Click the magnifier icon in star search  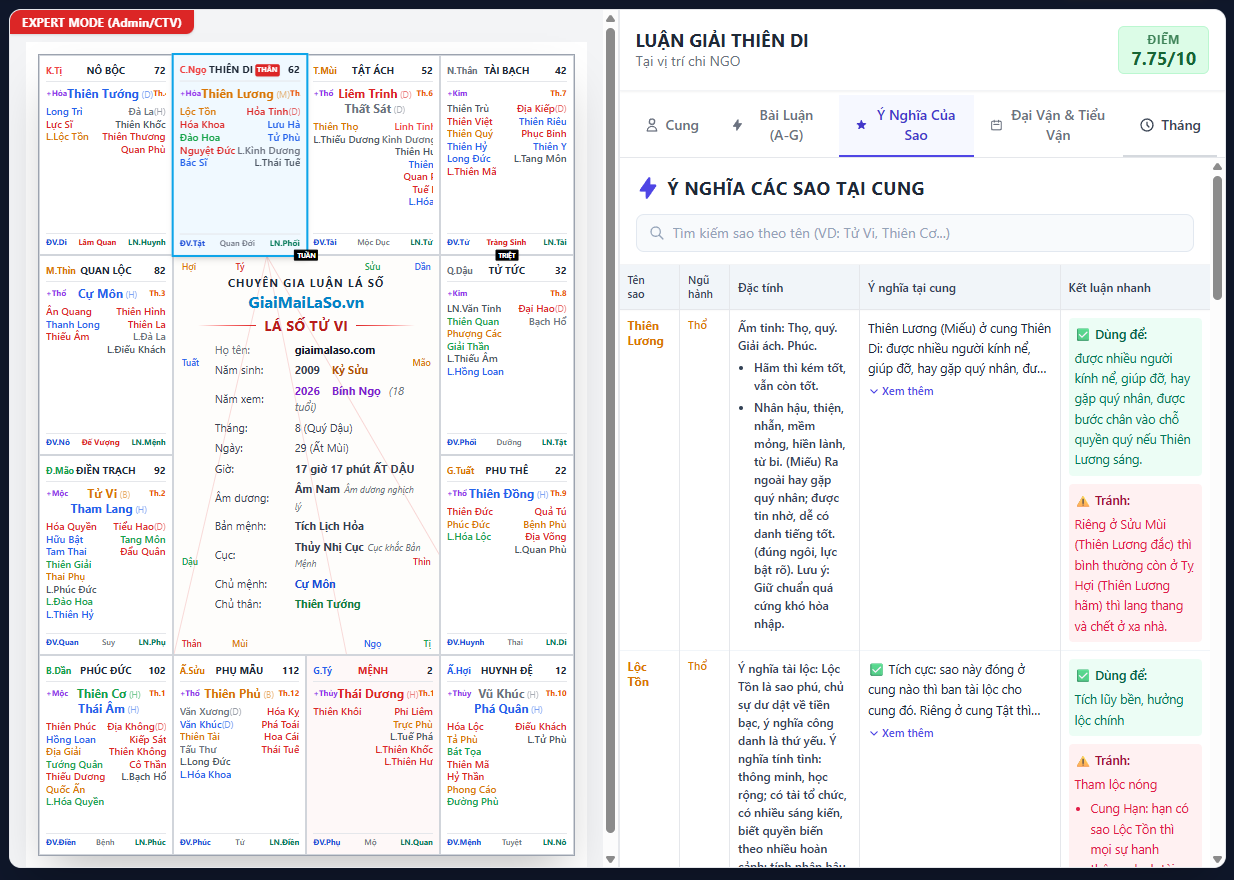(x=657, y=233)
